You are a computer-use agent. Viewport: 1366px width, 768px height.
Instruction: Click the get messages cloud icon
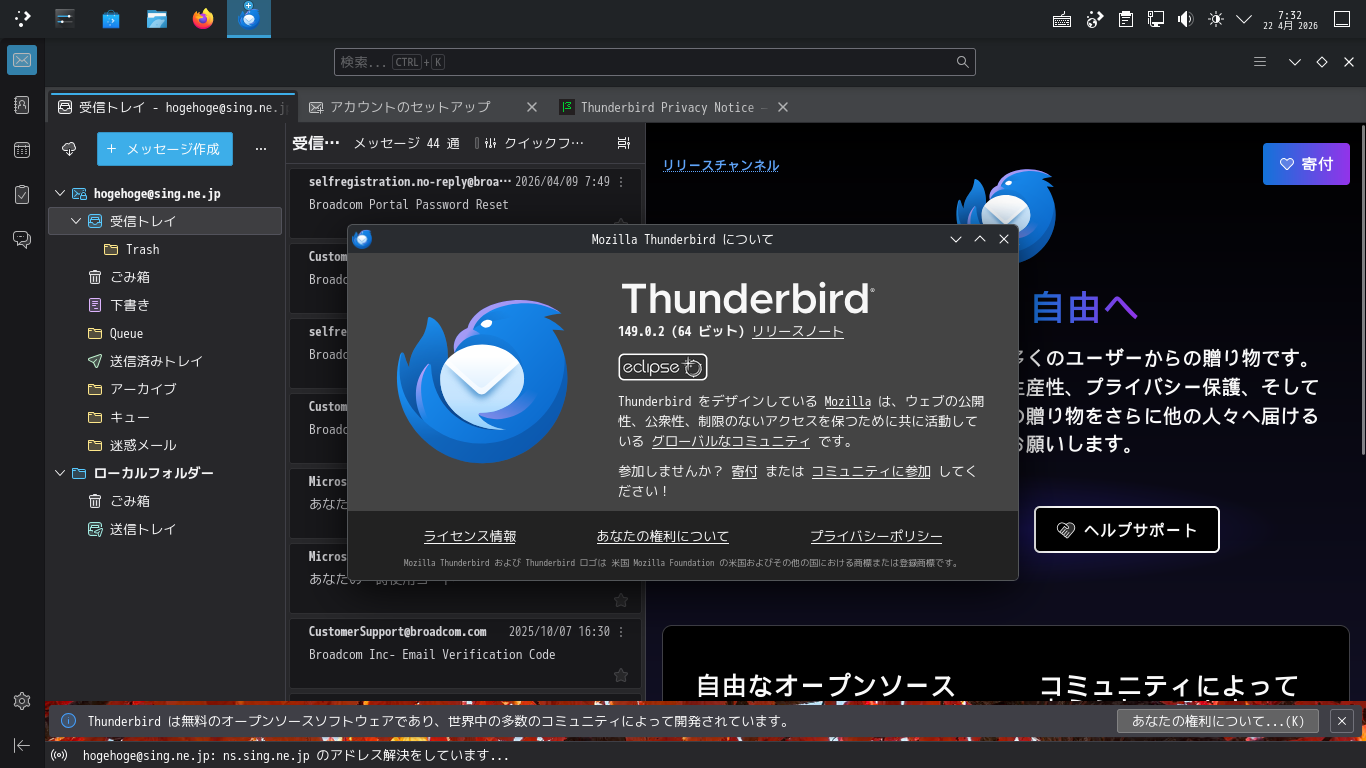point(69,149)
